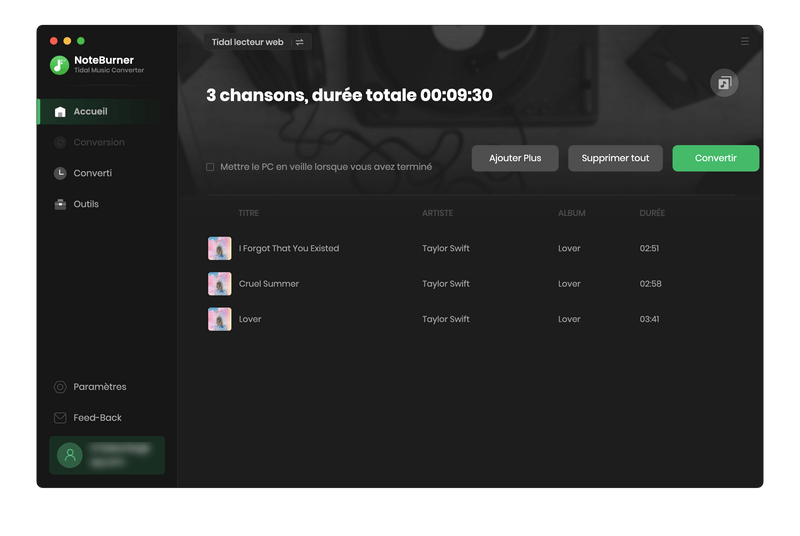Viewport: 800px width, 536px height.
Task: Click the DURÉE column header
Action: 652,213
